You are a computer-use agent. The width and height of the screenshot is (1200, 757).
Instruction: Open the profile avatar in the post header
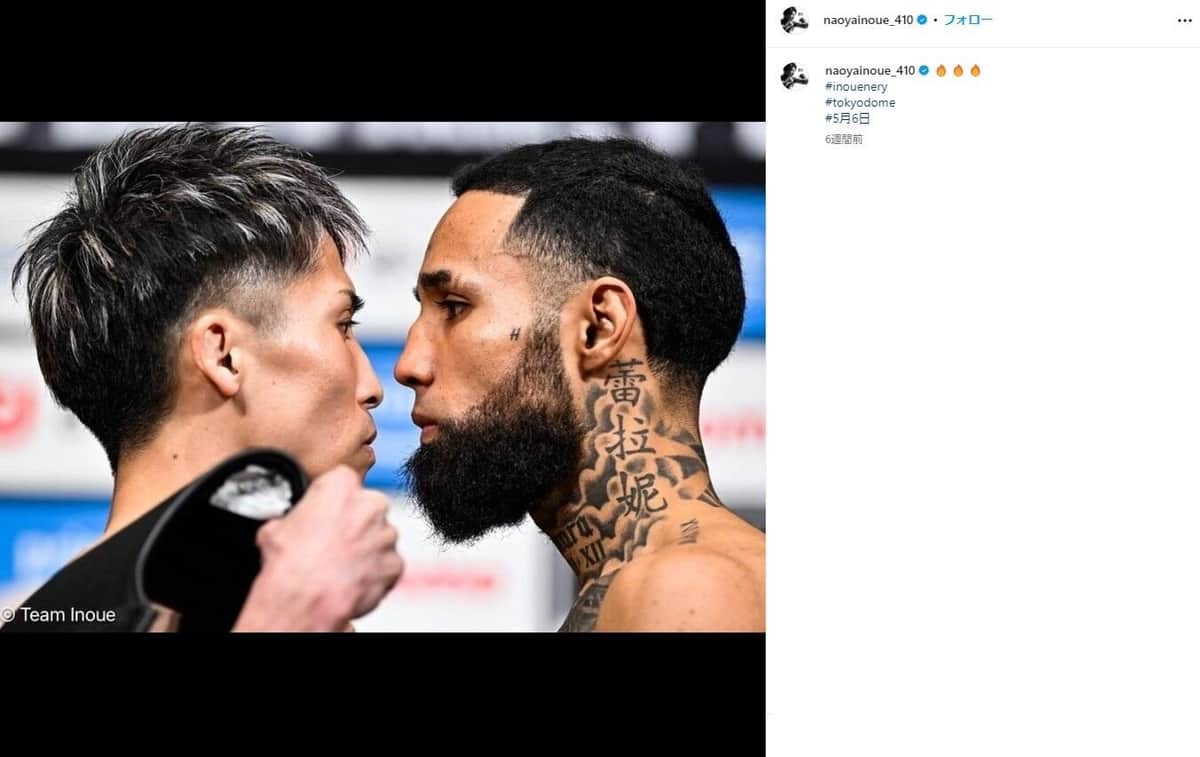click(x=794, y=19)
